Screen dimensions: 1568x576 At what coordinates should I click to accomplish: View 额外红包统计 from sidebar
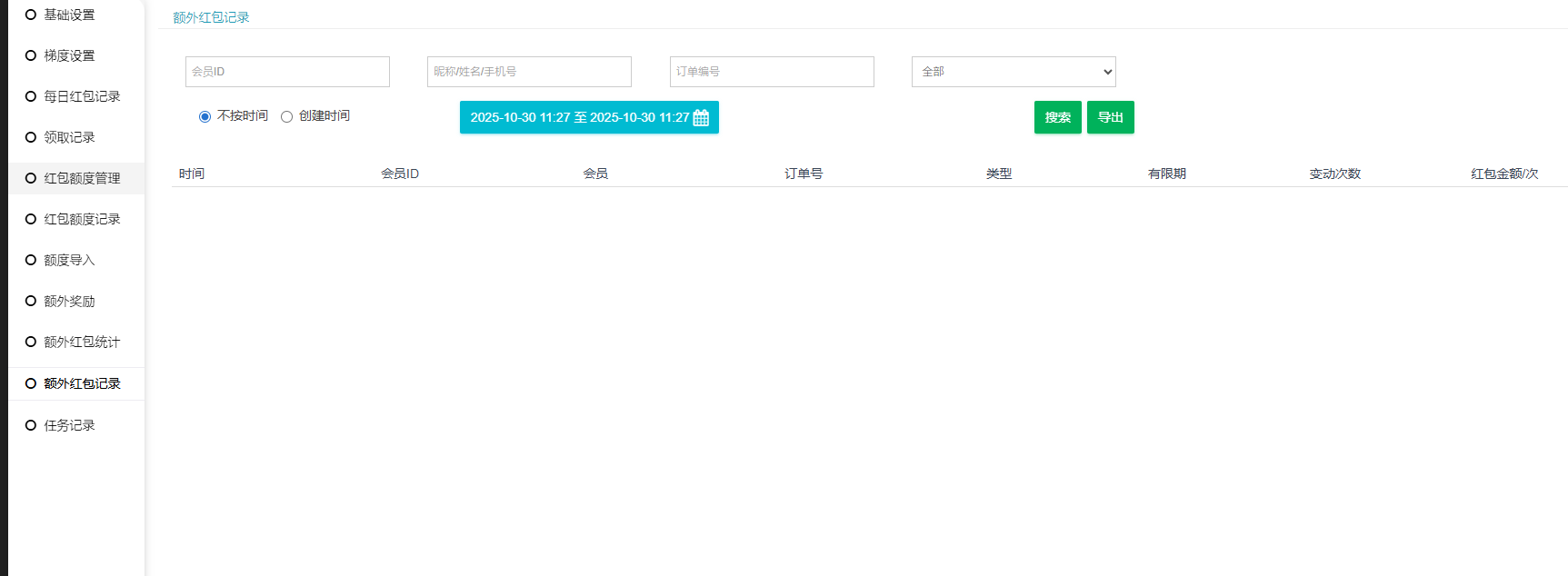(x=82, y=342)
